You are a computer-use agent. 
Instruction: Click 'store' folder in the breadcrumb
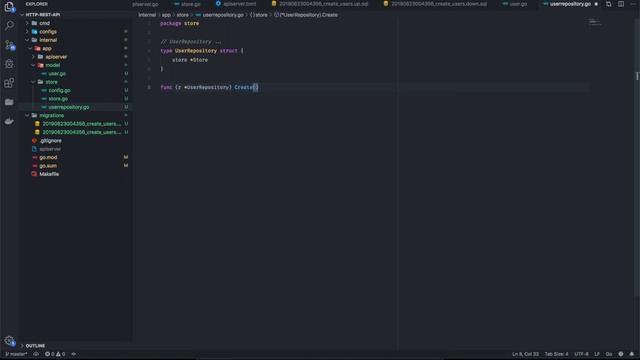point(182,15)
